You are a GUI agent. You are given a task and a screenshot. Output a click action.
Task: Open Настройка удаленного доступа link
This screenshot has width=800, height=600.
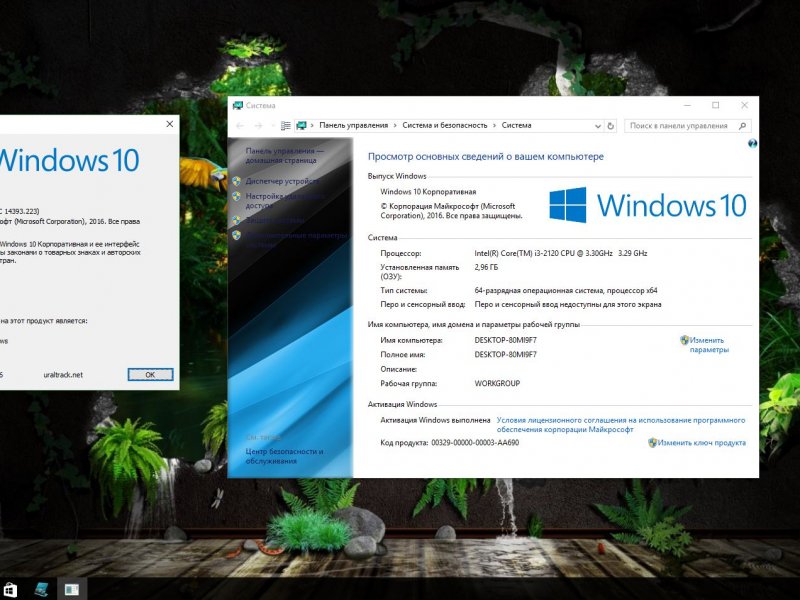pos(285,201)
